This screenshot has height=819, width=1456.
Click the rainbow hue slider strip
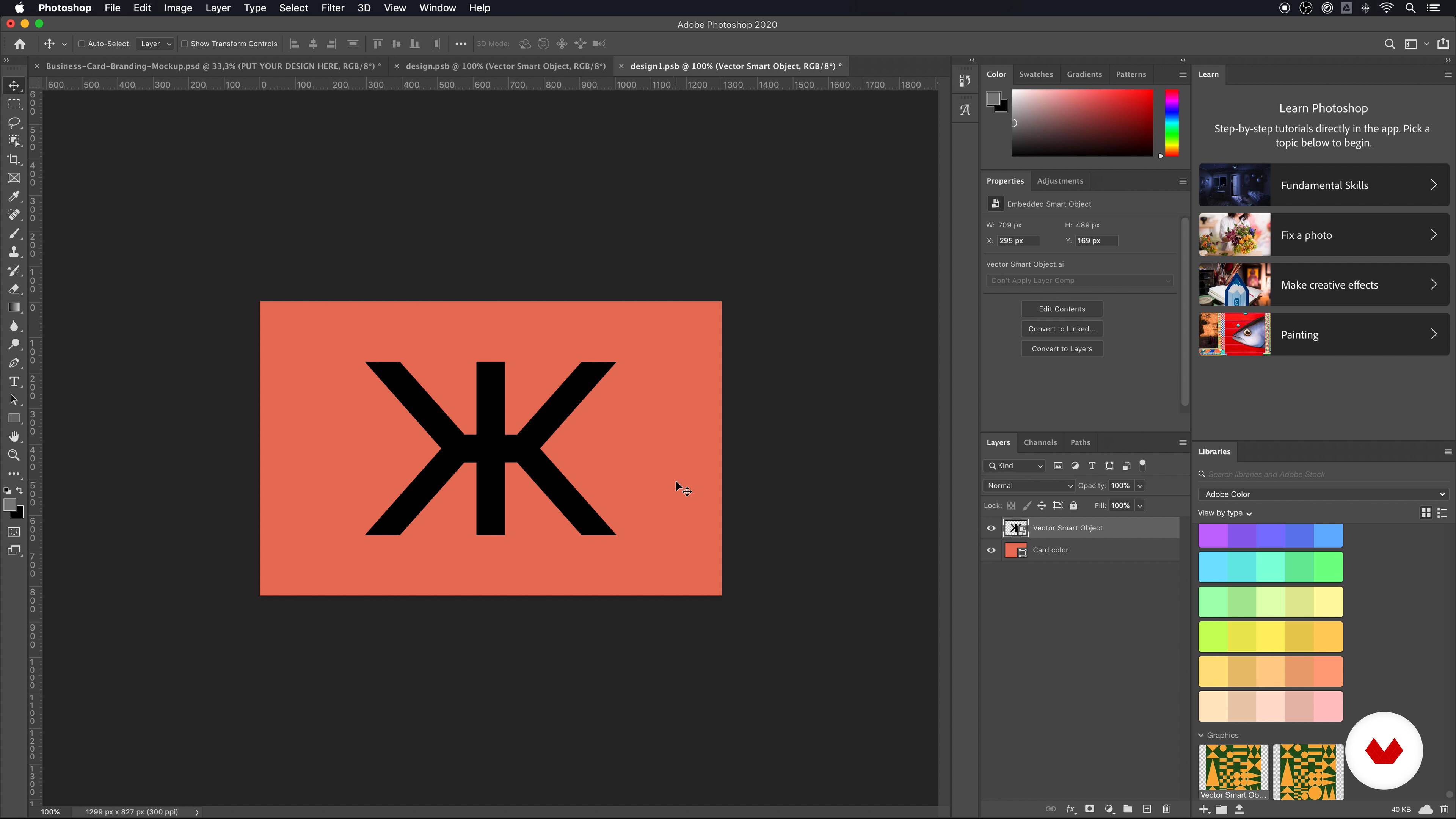(1172, 122)
